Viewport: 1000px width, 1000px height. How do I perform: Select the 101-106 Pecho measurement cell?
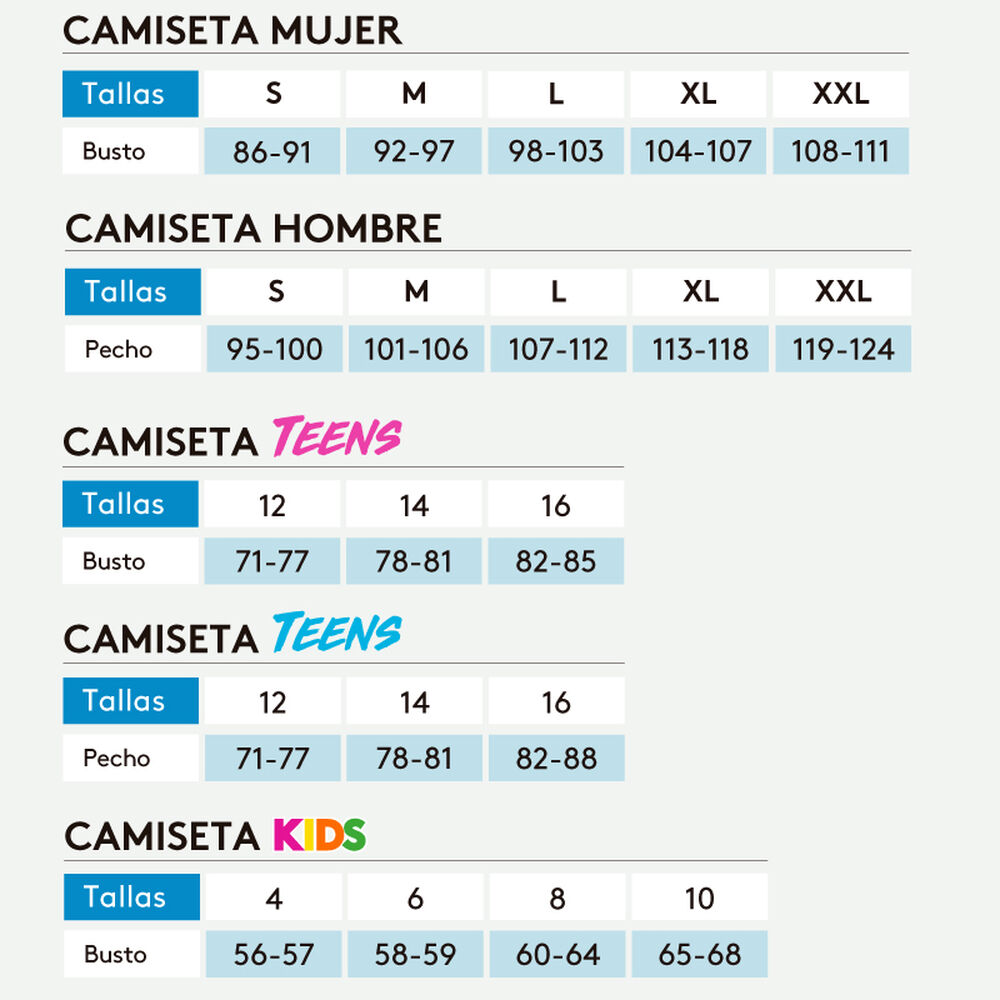(x=416, y=349)
